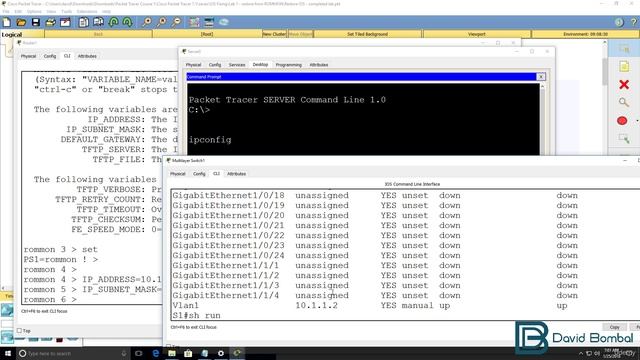Open the drawing palette toolbar icon

coord(194,22)
